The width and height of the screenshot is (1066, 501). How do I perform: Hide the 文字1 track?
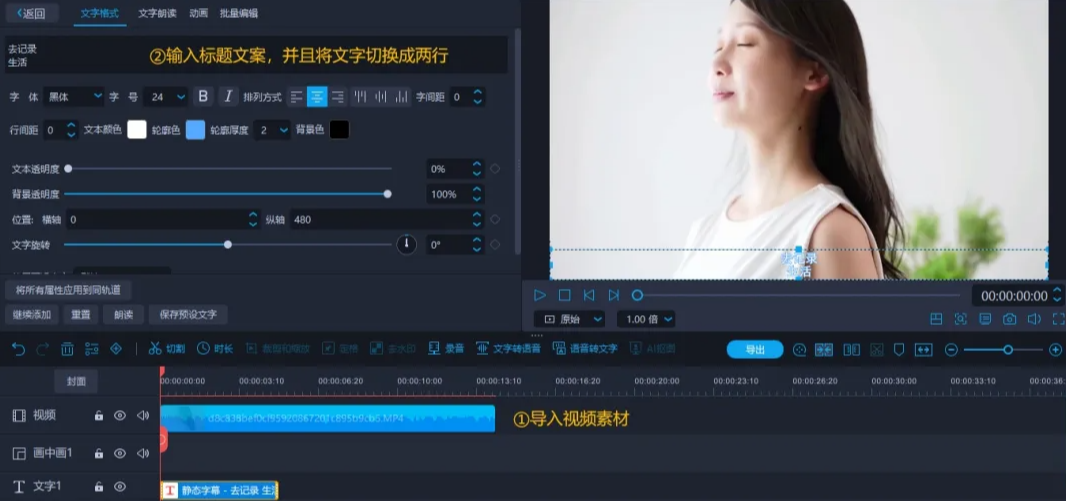point(120,487)
